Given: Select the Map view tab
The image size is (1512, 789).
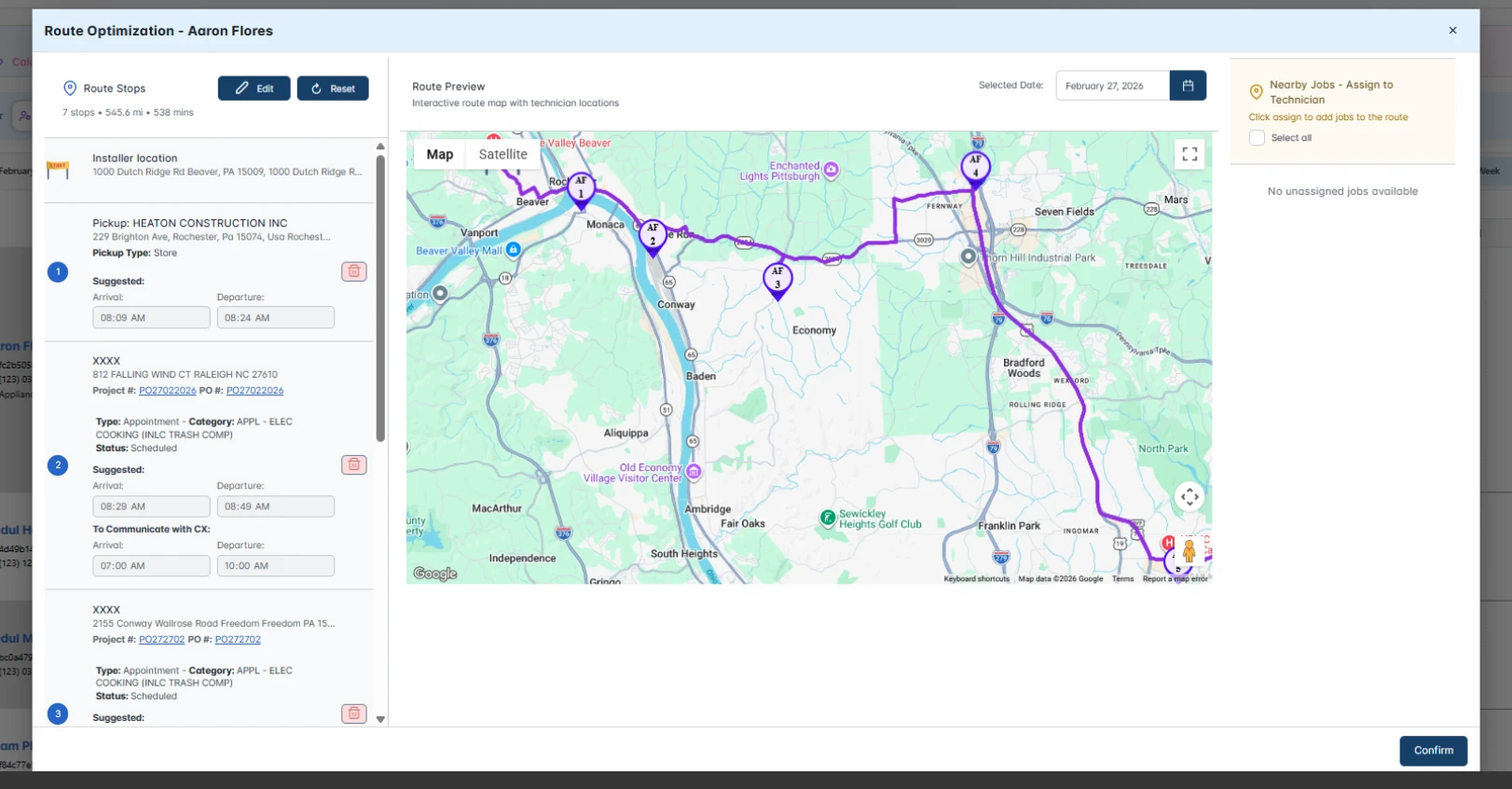Looking at the screenshot, I should (x=439, y=155).
